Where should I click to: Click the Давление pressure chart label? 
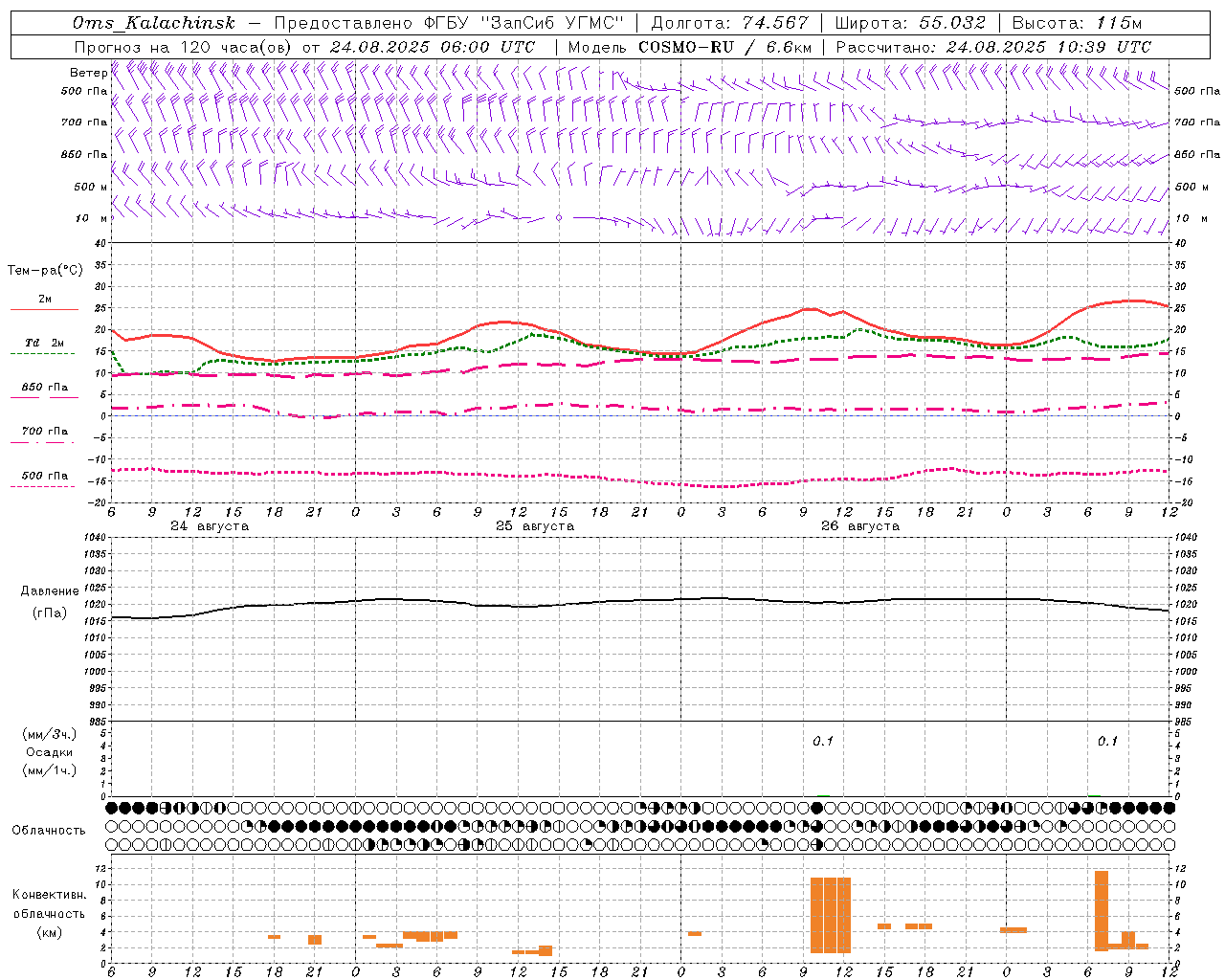point(50,591)
